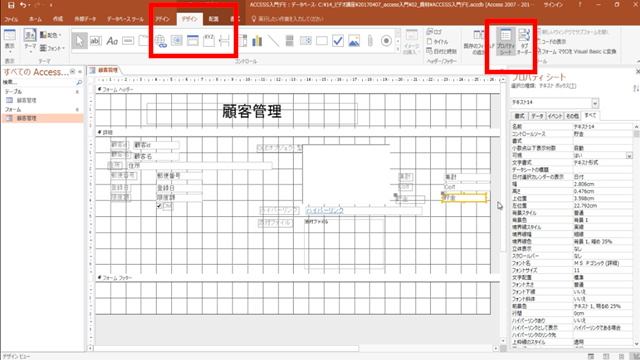Open the 配色 theme colors dropdown
Viewport: 640px width, 360px height.
50,35
